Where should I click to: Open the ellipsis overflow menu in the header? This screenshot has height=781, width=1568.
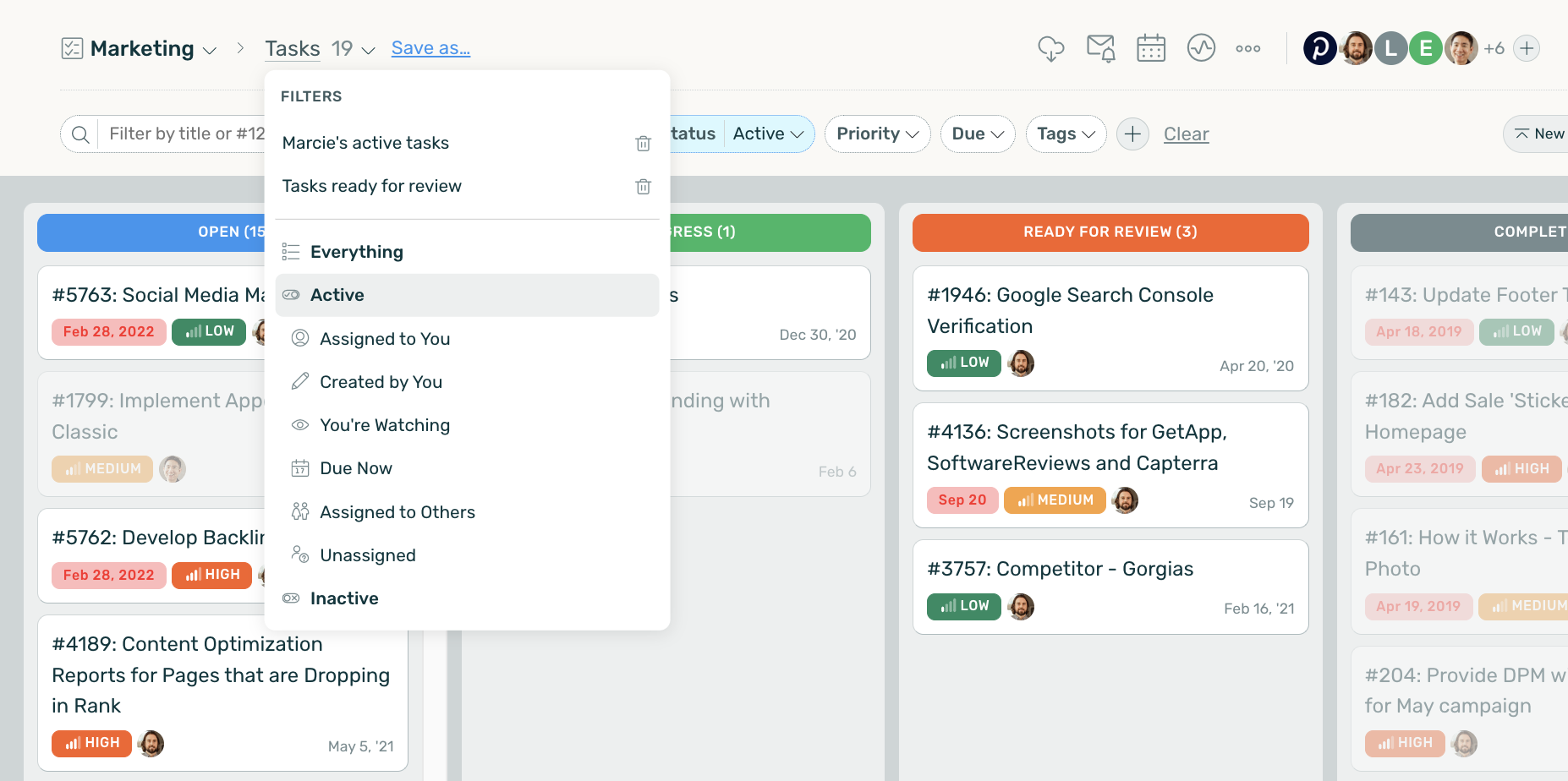[x=1248, y=49]
